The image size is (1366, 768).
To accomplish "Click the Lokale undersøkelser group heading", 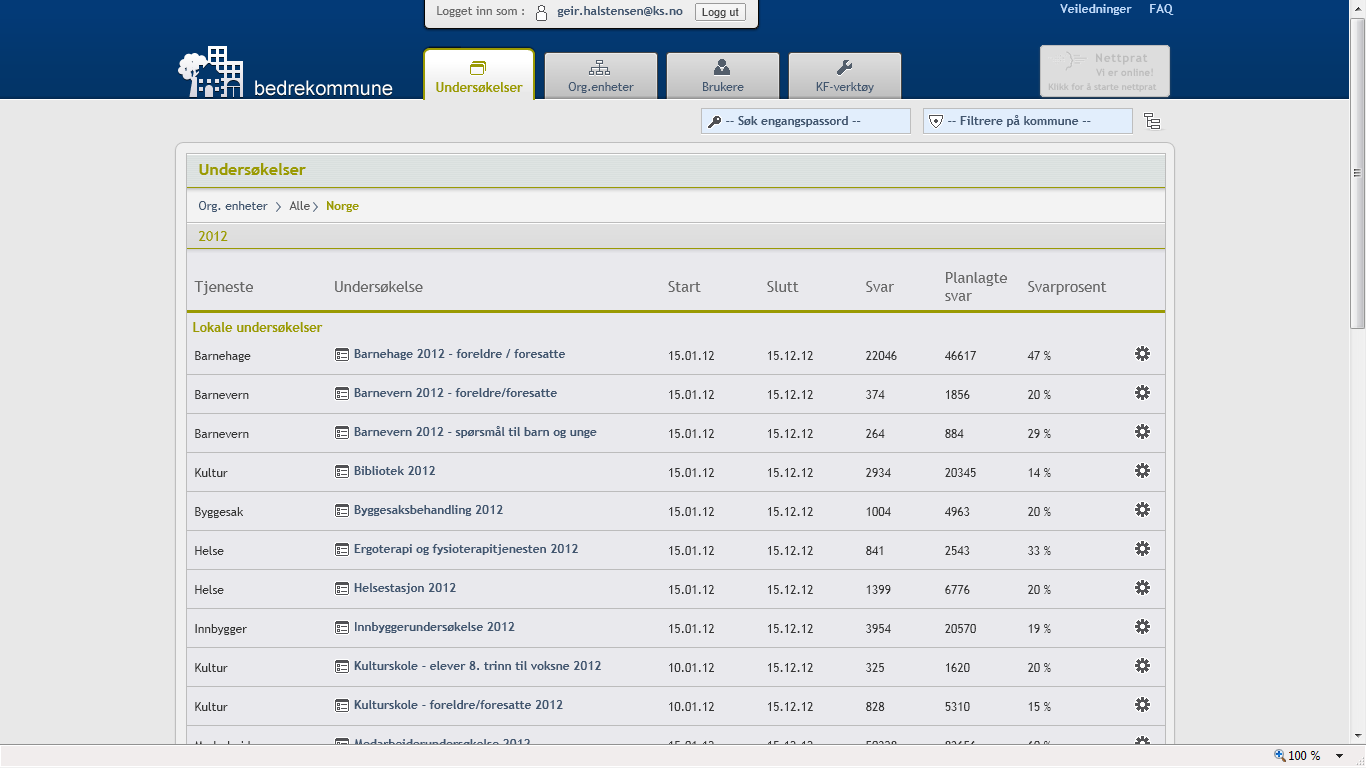I will pos(257,328).
